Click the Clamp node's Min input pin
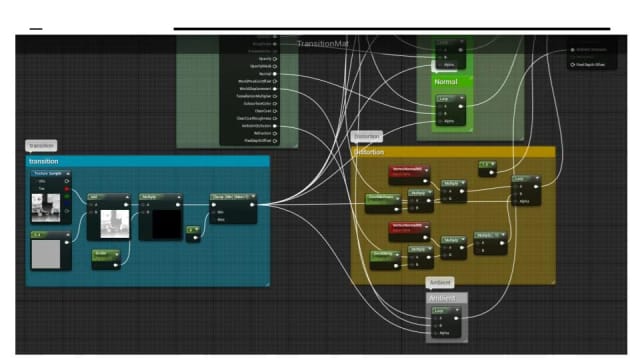640x360 pixels. pyautogui.click(x=214, y=212)
